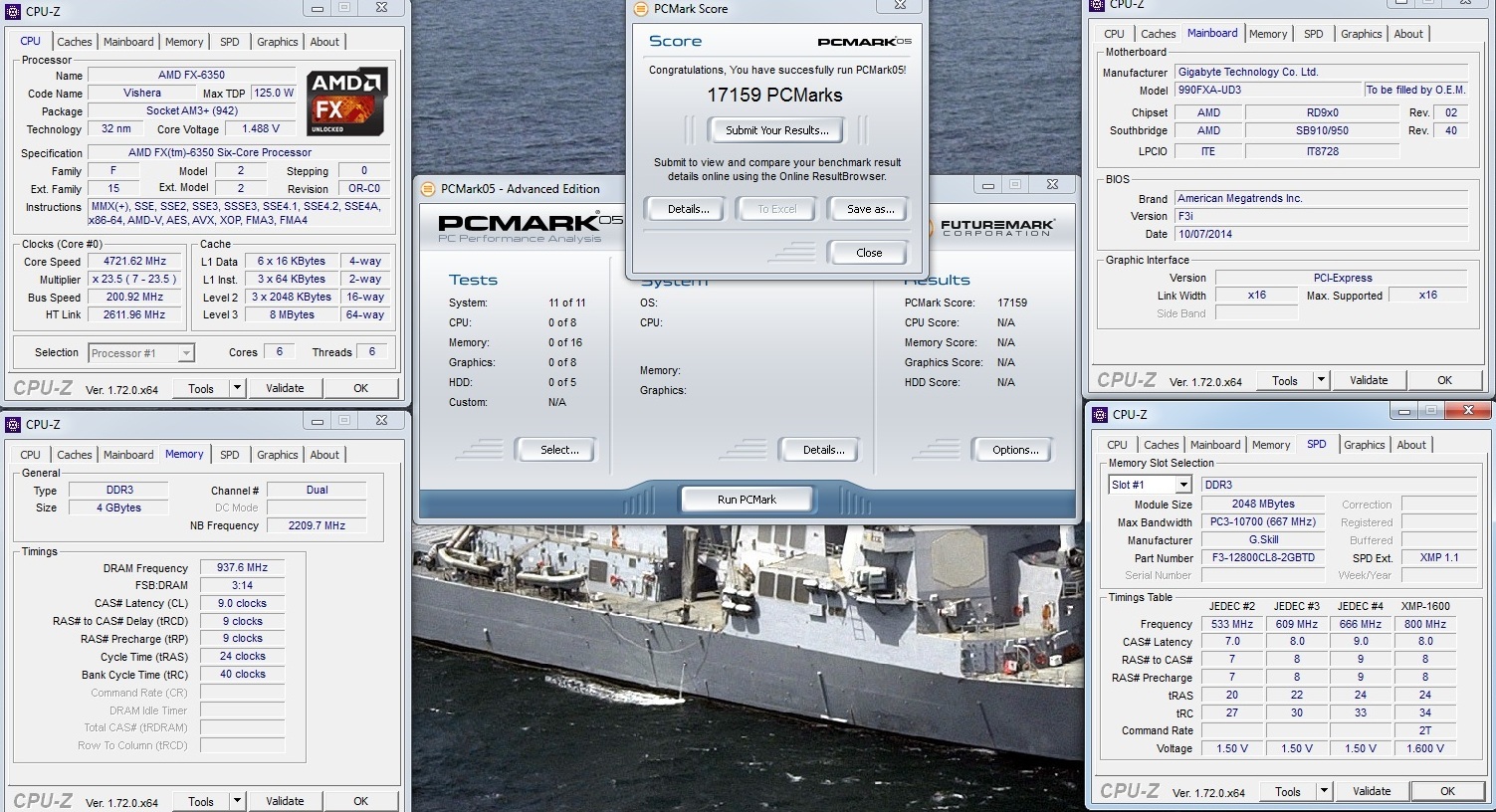Close the PCMark Score dialog via Close button

click(869, 253)
